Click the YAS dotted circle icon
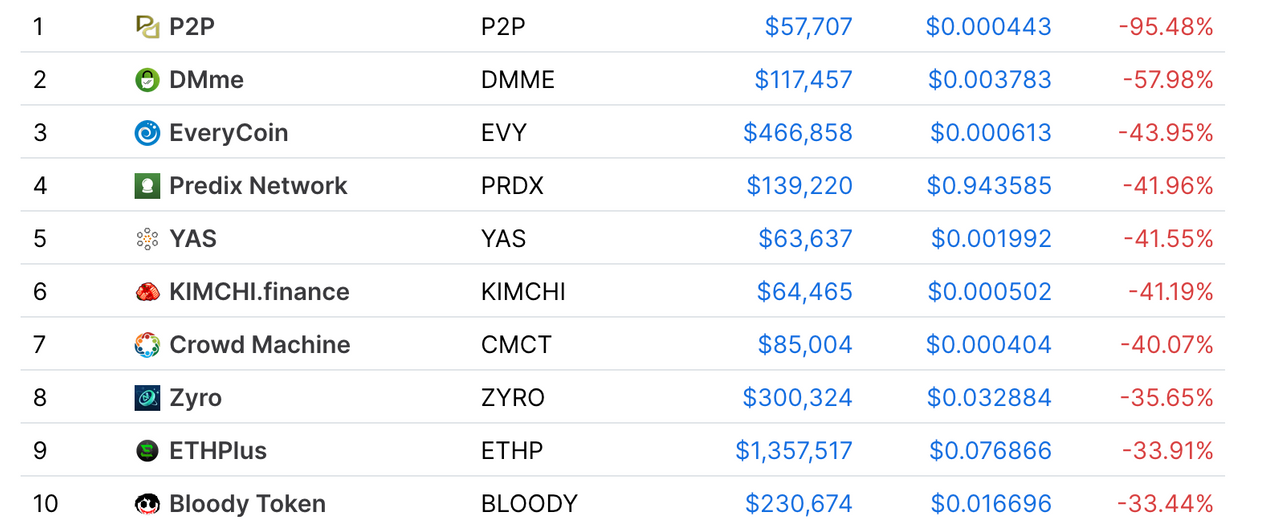This screenshot has width=1280, height=525. coord(147,239)
